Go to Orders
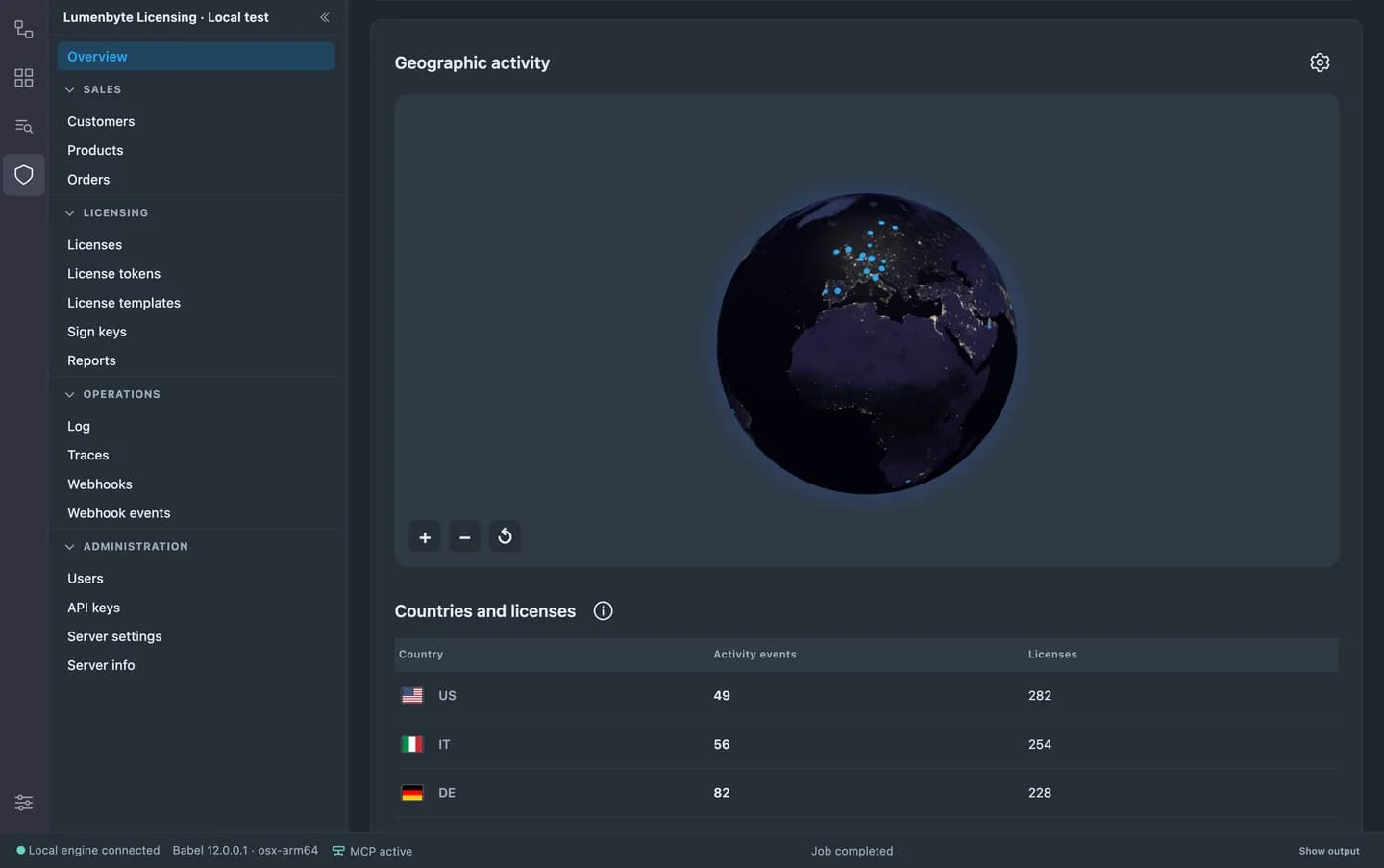Image resolution: width=1384 pixels, height=868 pixels. 88,180
